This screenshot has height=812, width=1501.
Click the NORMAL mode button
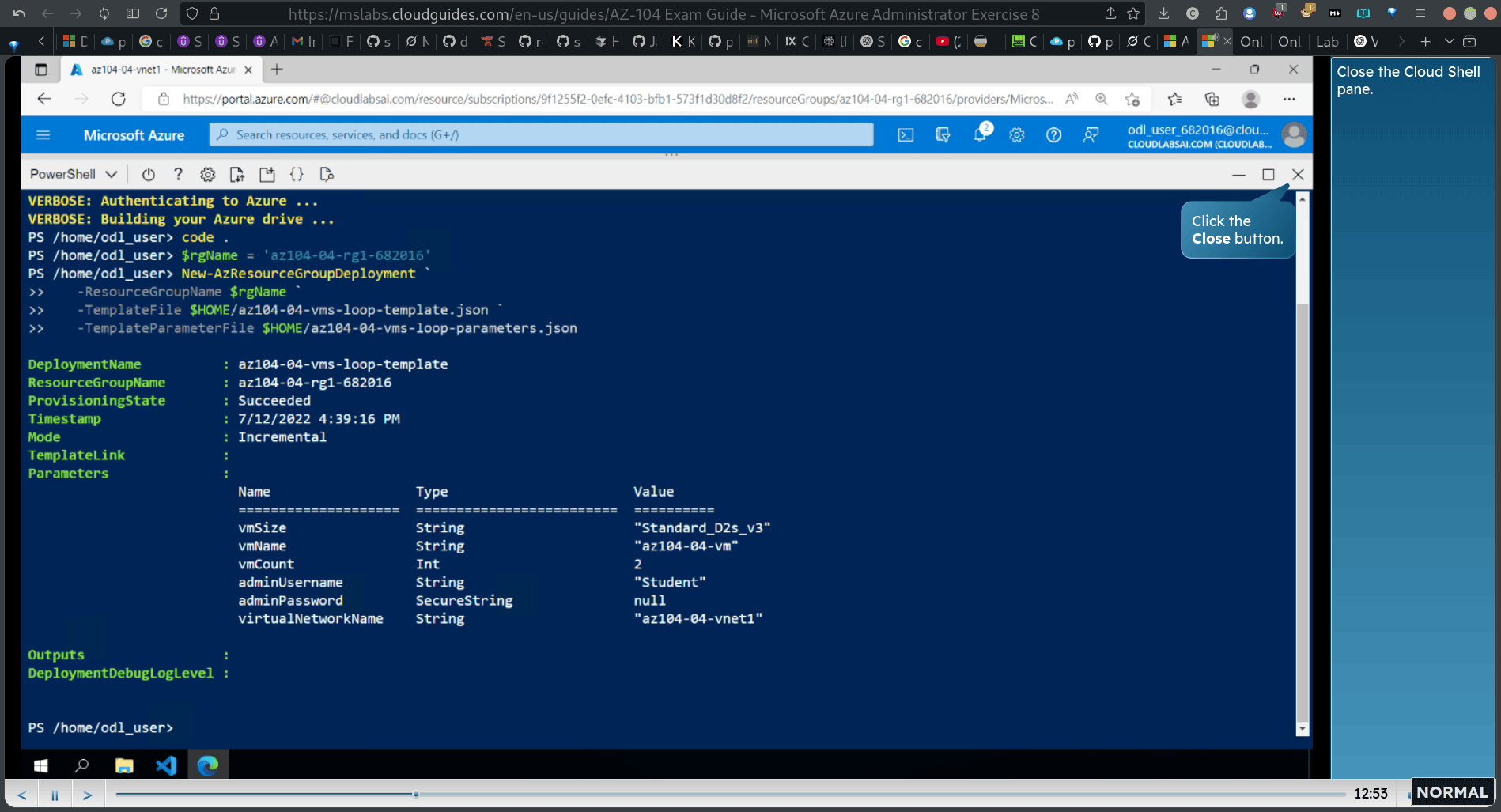pos(1452,792)
